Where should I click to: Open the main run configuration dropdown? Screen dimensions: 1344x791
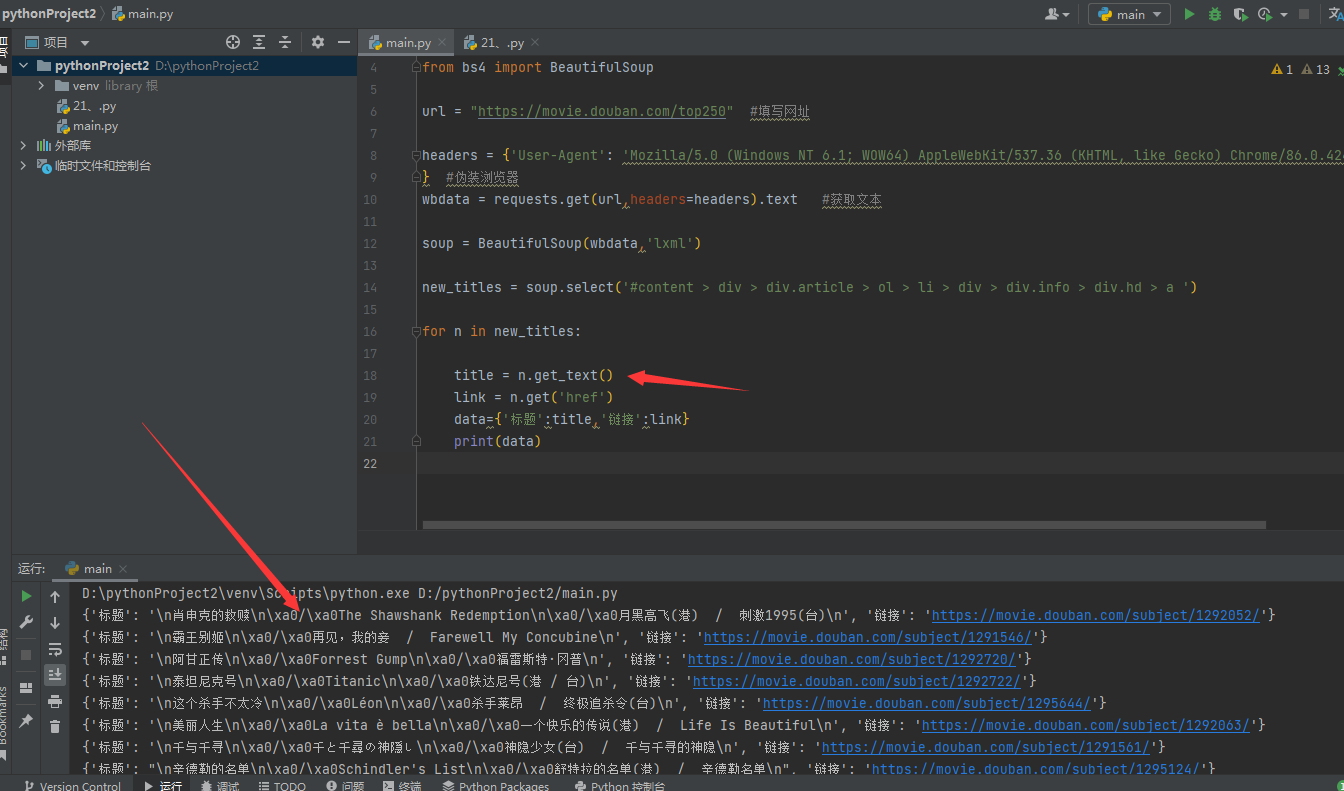(x=1130, y=14)
